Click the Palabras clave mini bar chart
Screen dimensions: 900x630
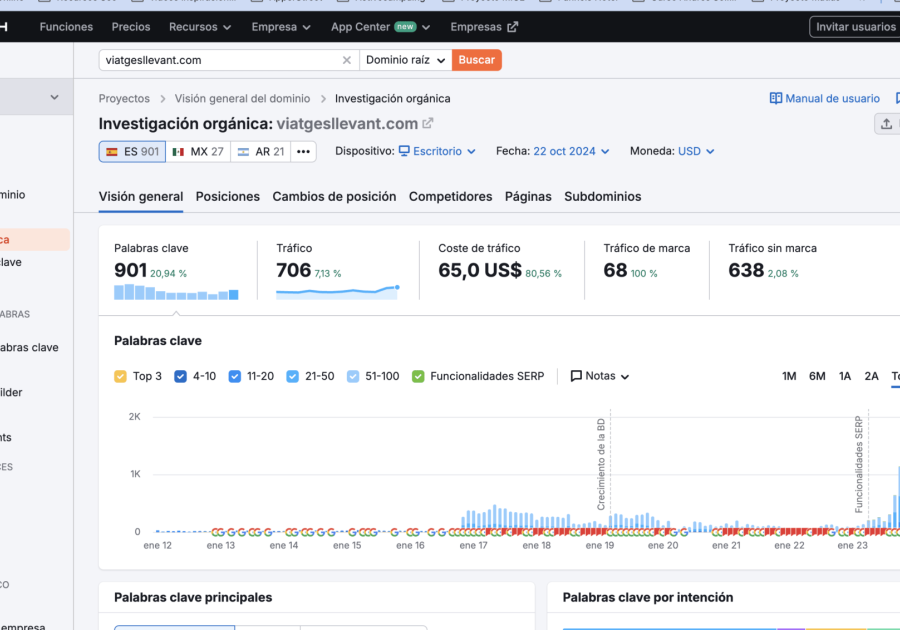coord(176,291)
